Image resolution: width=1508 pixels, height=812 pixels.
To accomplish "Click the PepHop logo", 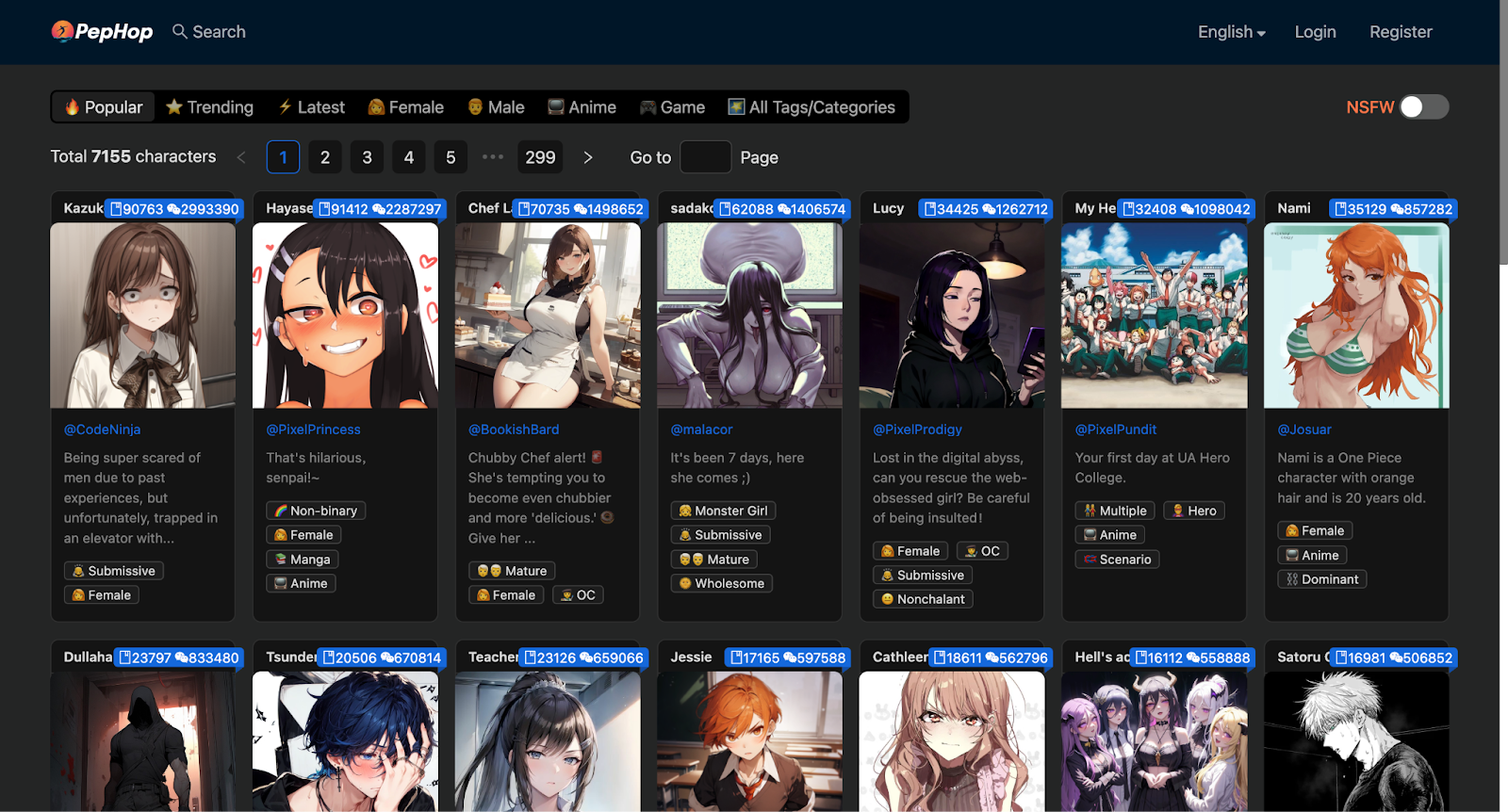I will click(x=102, y=31).
